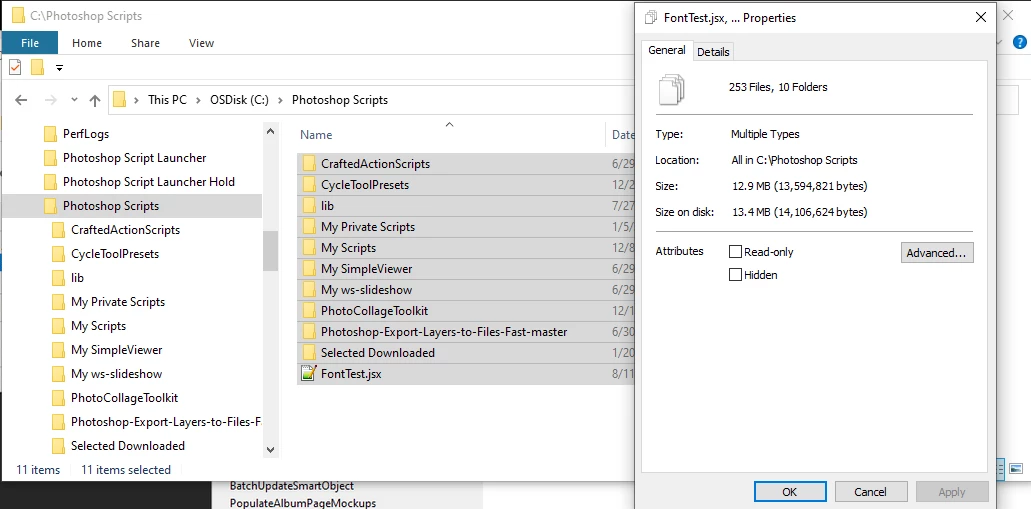Cancel the Properties dialog

[871, 492]
